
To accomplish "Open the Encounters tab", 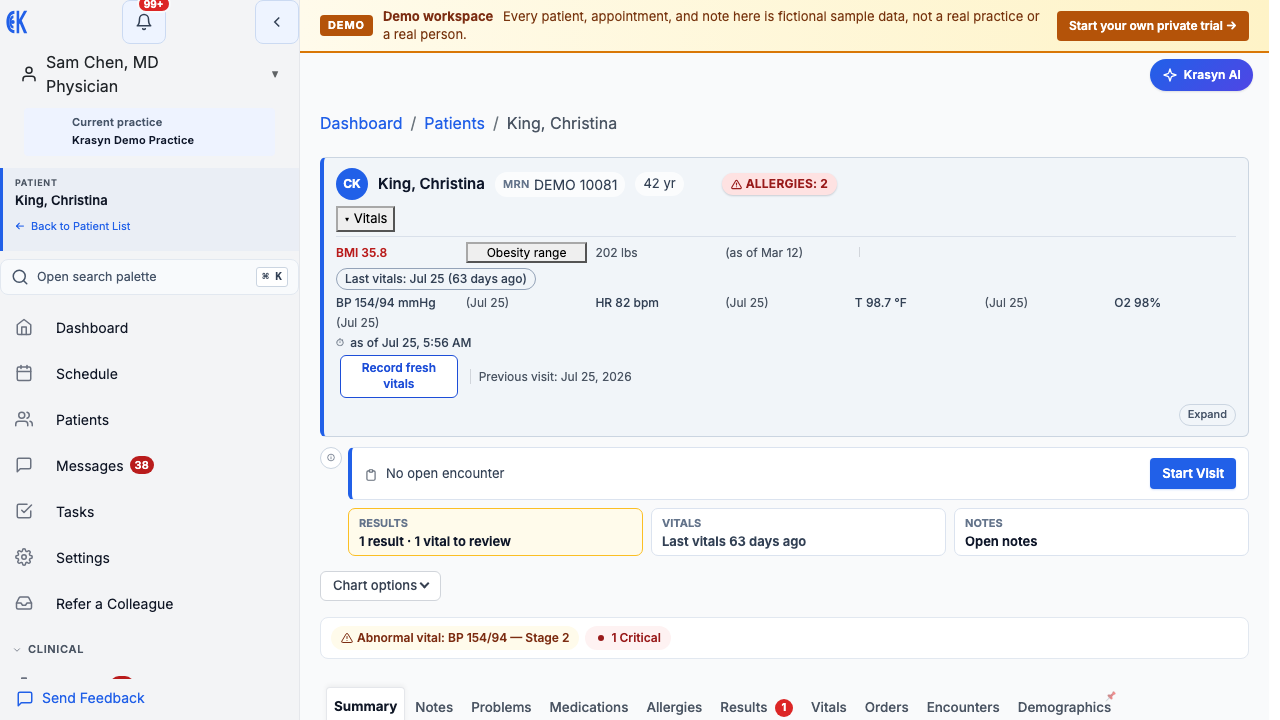I will [963, 707].
